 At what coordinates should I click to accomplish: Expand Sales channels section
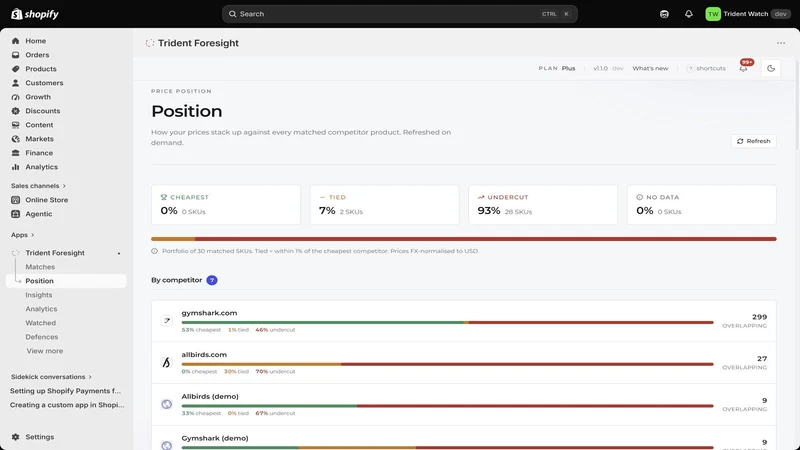(x=39, y=186)
